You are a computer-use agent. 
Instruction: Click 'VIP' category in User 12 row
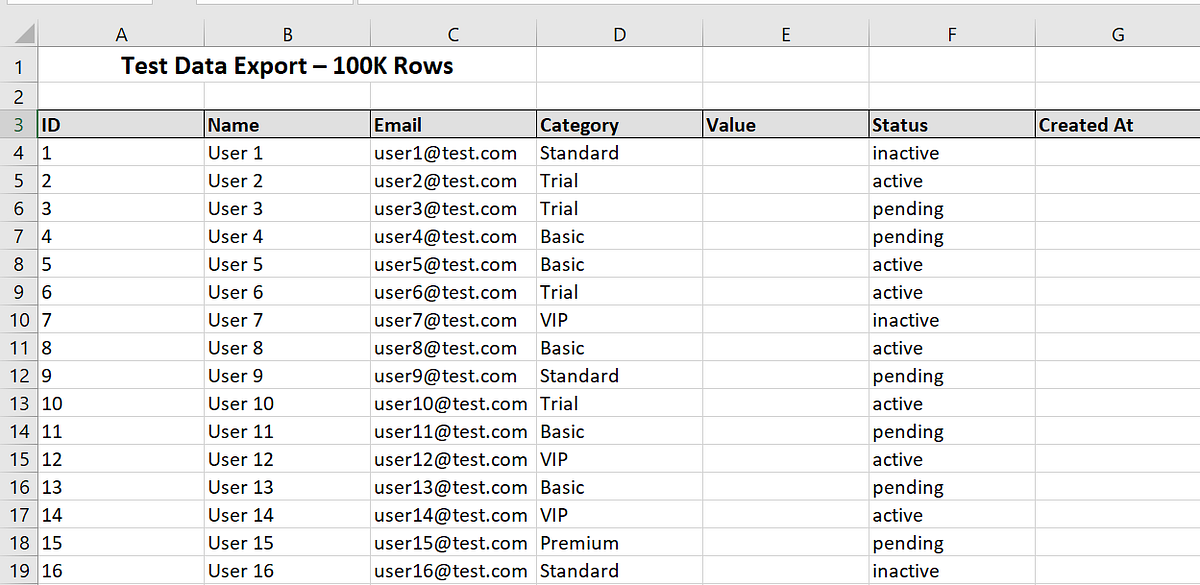(x=620, y=460)
